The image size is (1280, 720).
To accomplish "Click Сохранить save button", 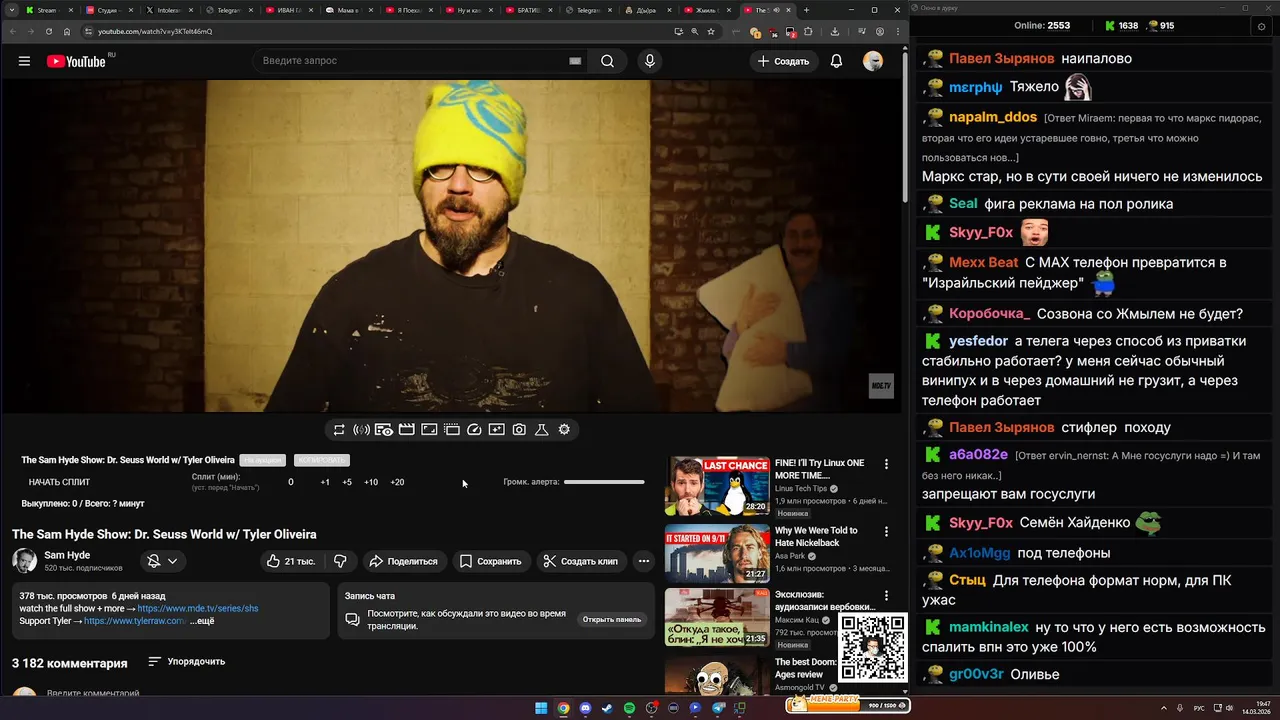I will point(491,561).
